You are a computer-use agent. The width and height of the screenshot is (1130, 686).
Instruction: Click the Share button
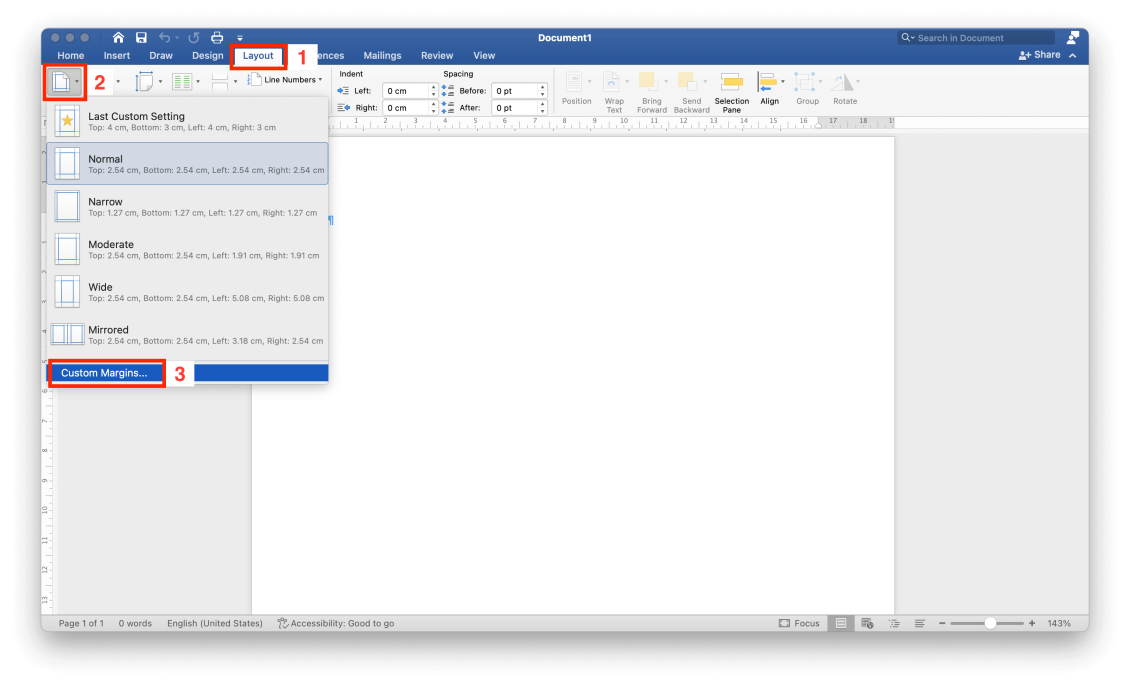tap(1046, 55)
